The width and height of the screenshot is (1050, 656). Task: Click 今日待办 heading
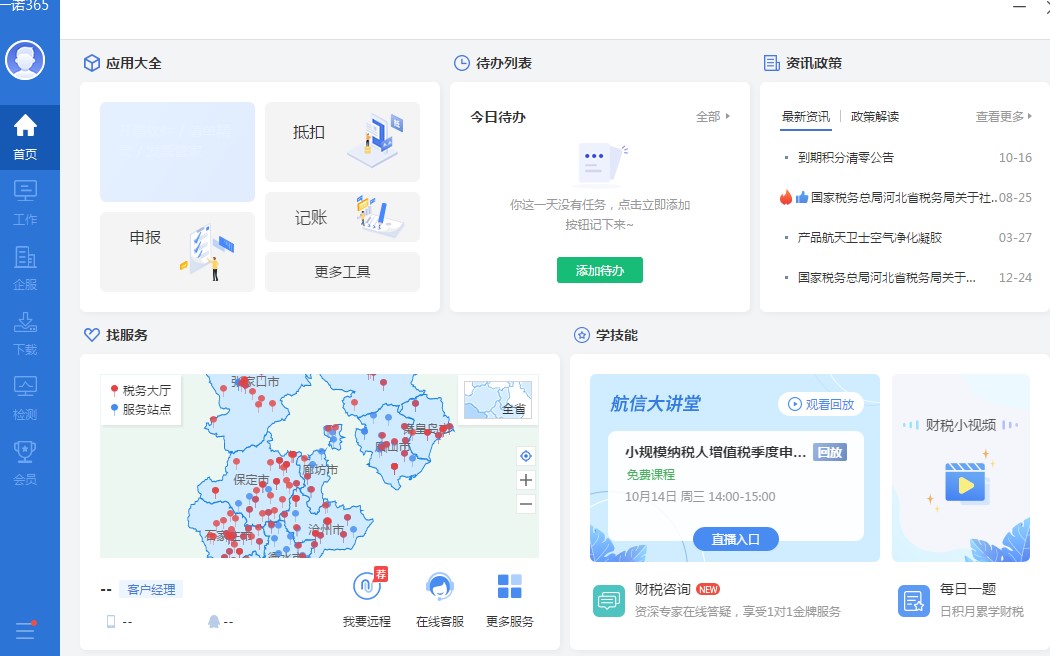pos(498,117)
